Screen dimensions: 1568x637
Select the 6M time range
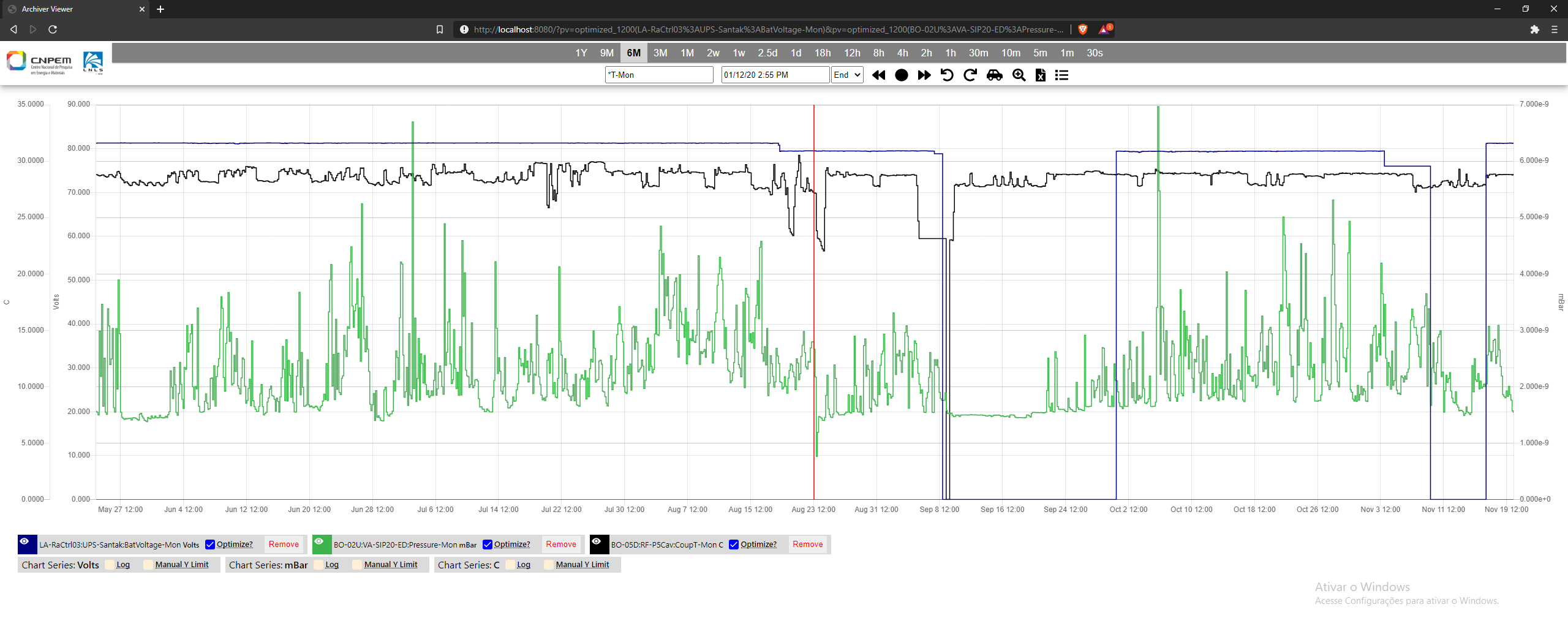click(x=634, y=53)
